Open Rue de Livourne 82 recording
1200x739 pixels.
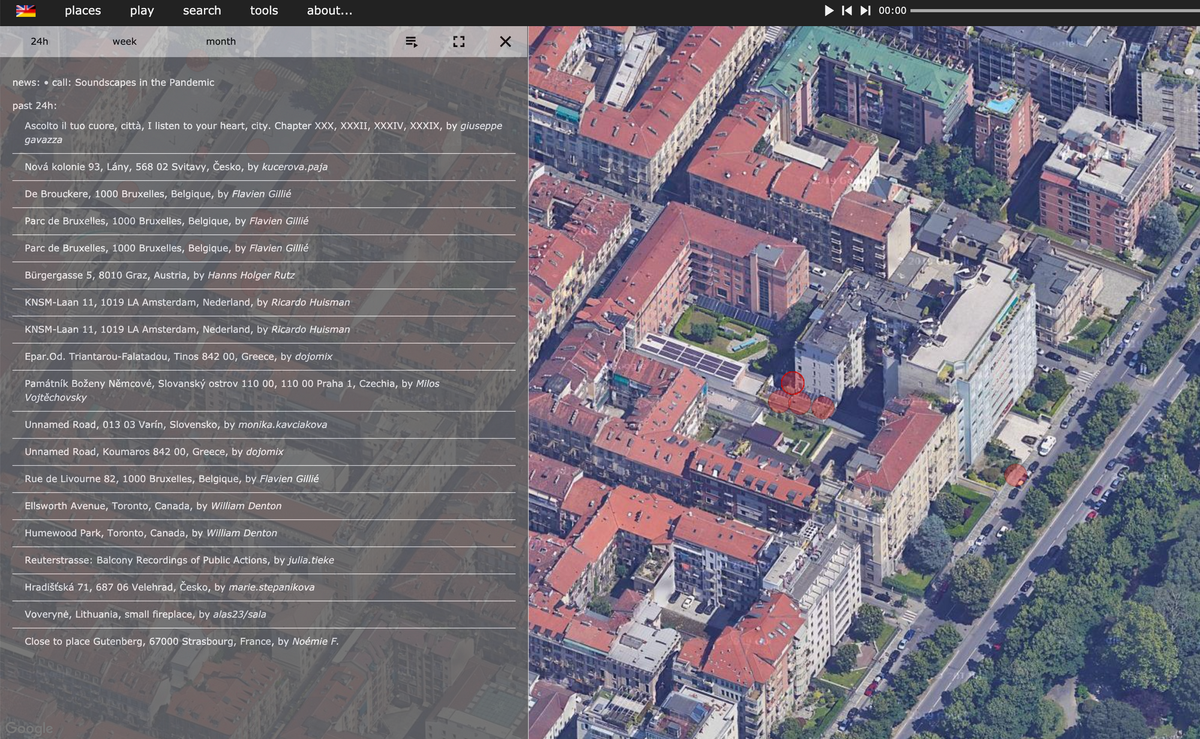point(264,479)
